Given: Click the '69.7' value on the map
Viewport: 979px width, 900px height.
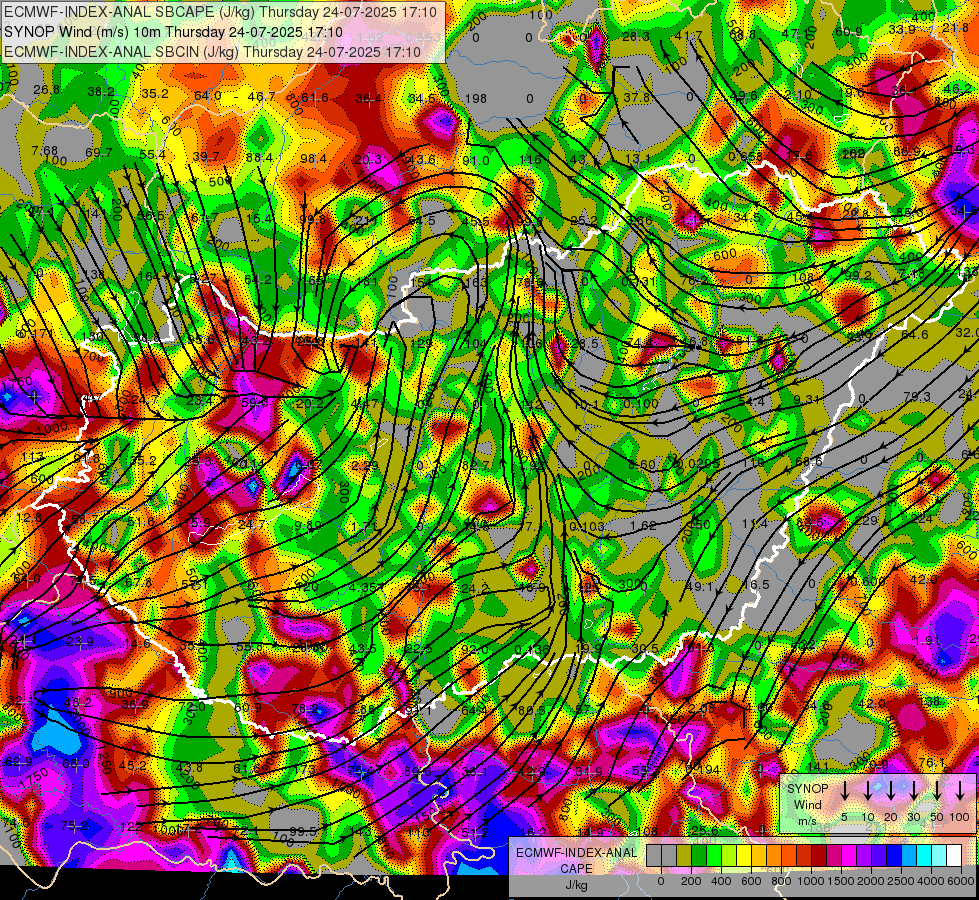Looking at the screenshot, I should pyautogui.click(x=99, y=152).
